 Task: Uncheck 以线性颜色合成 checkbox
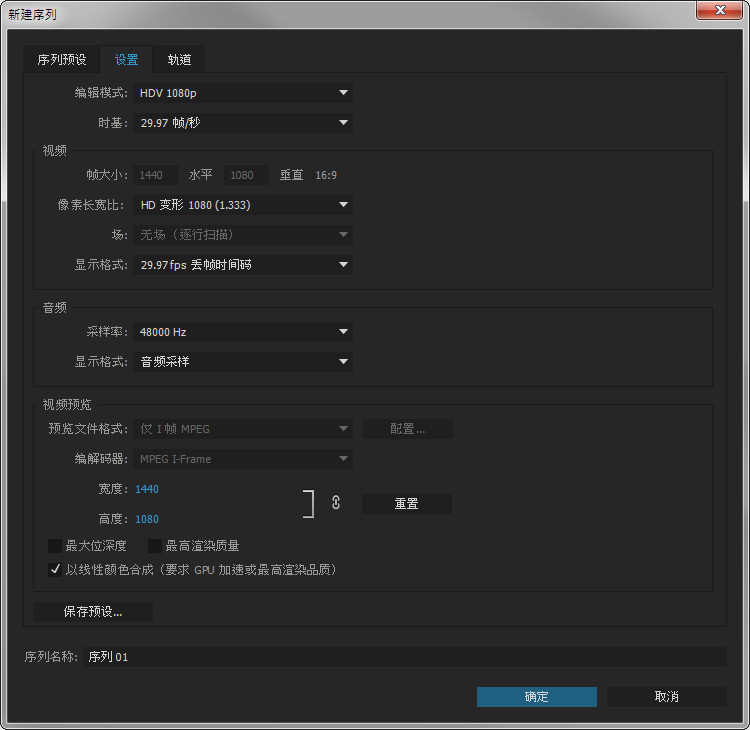(x=55, y=570)
